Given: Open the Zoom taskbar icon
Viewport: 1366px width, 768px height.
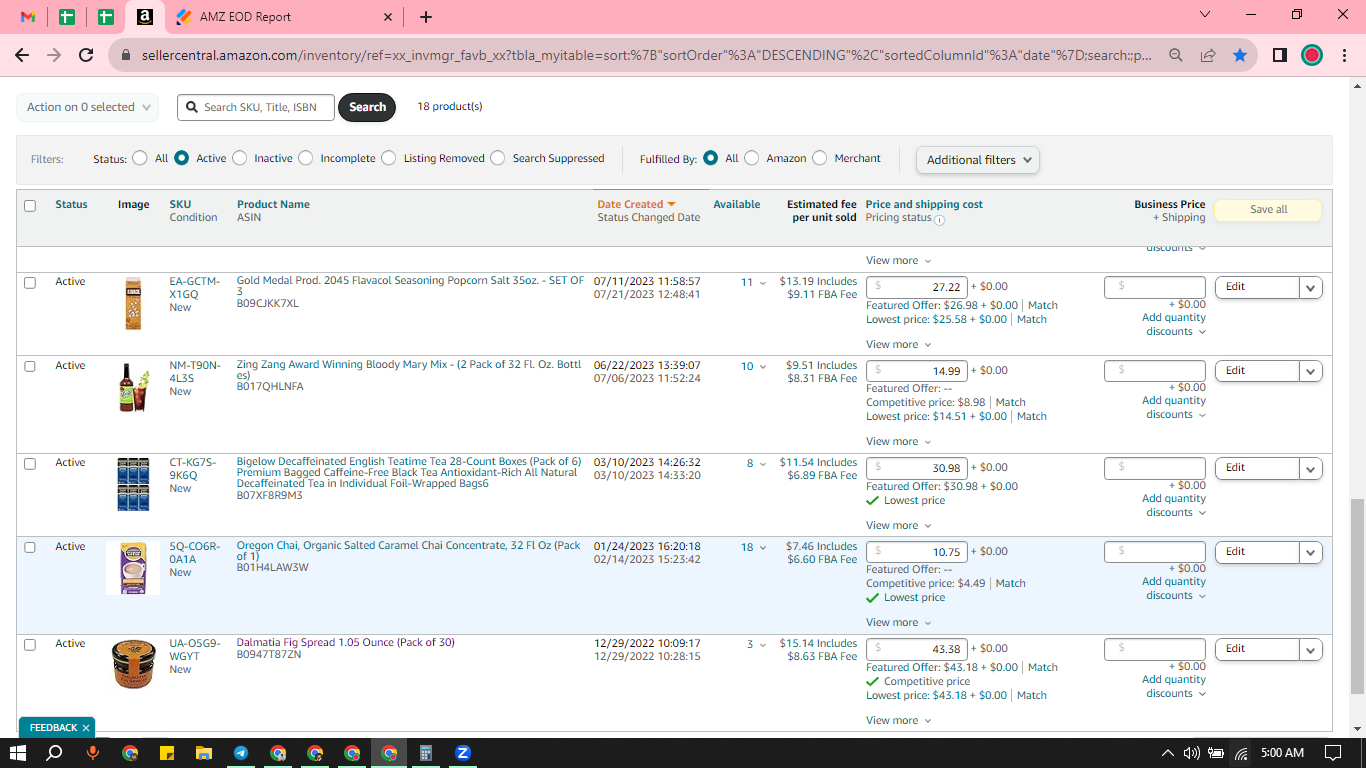Looking at the screenshot, I should (463, 753).
